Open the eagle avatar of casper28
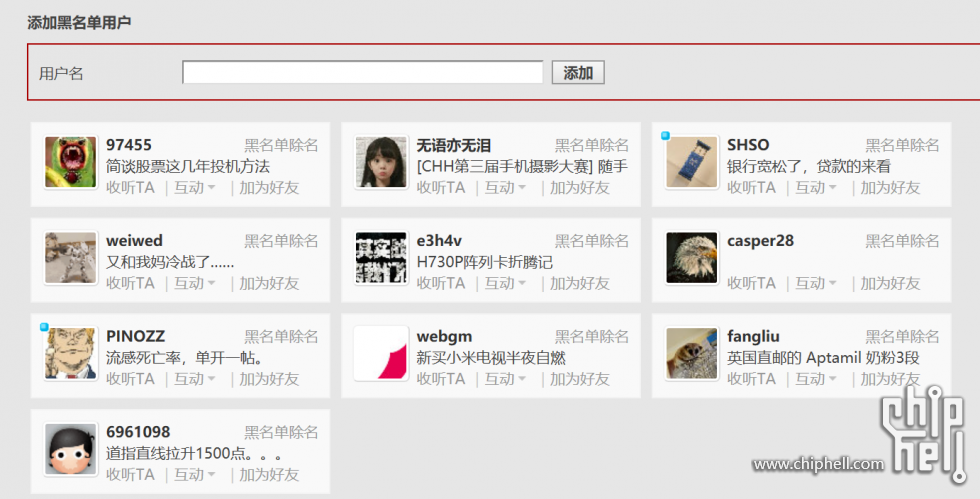Viewport: 980px width, 499px height. point(692,258)
